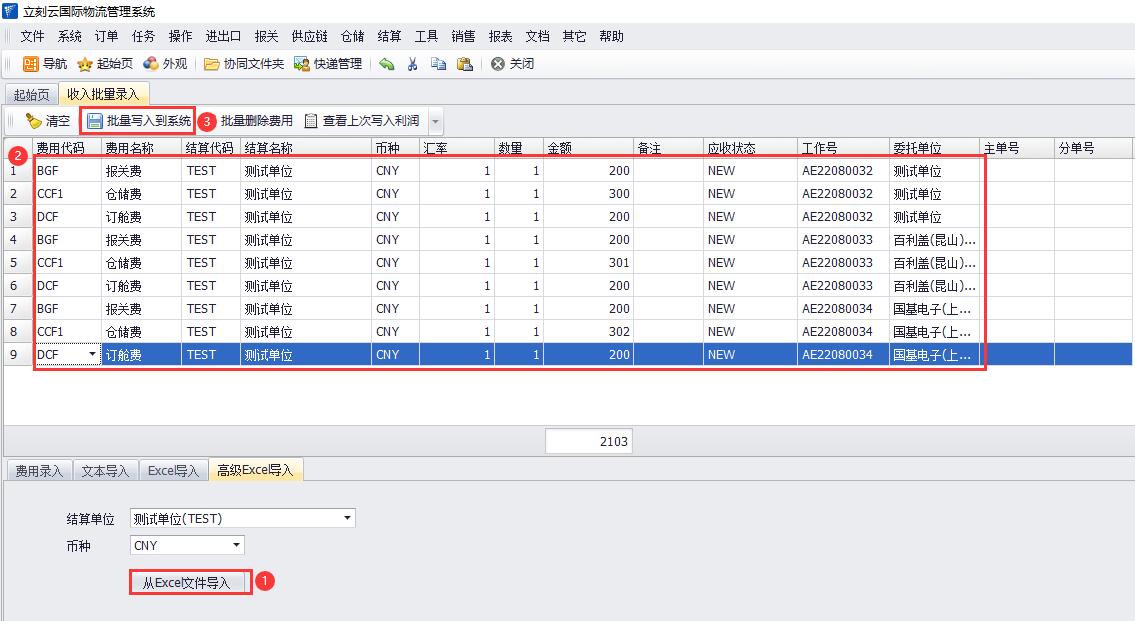
Task: Open the 起始页 star icon in toolbar
Action: 86,64
